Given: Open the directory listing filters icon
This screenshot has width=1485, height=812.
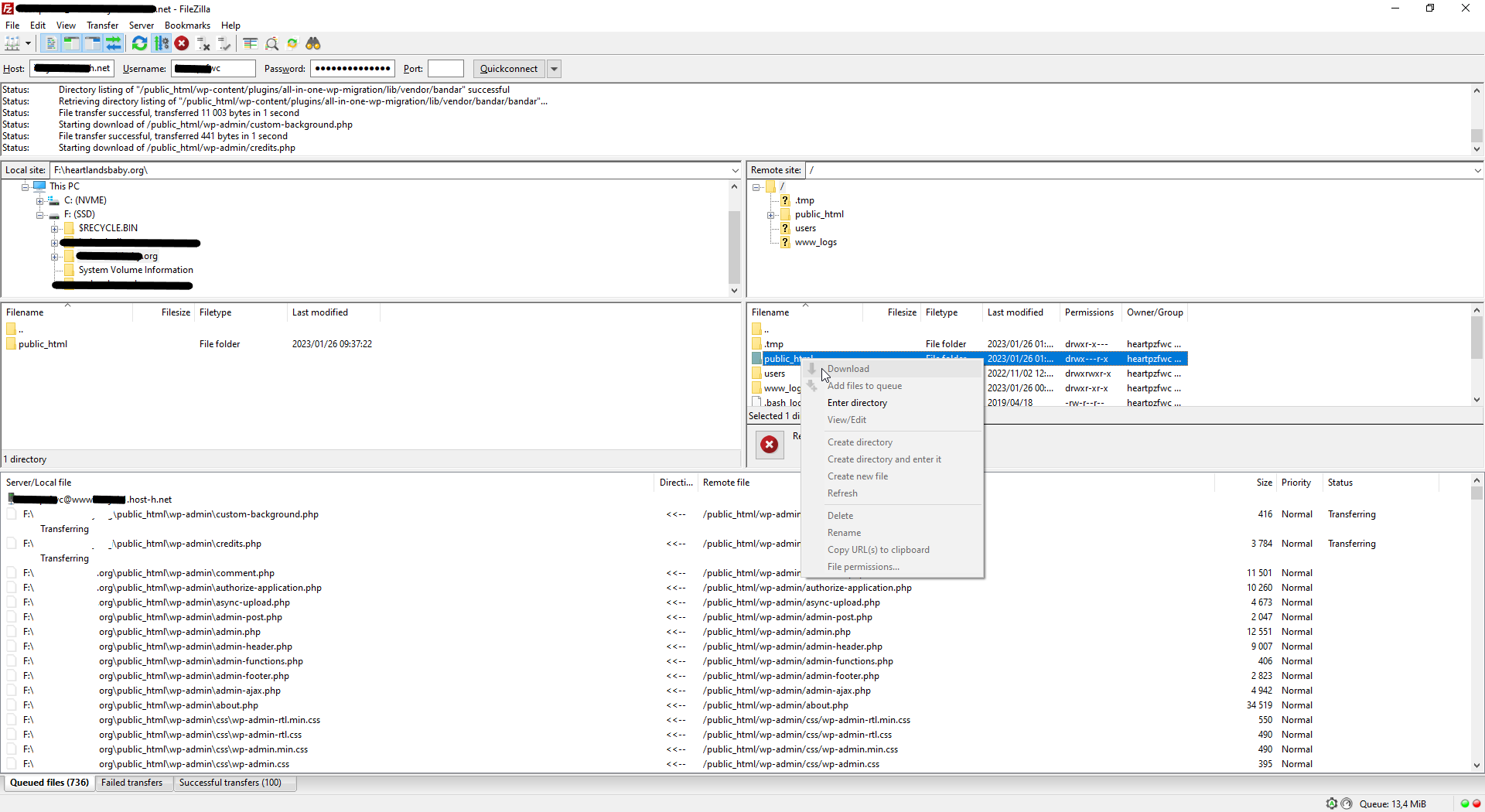Looking at the screenshot, I should [x=250, y=44].
